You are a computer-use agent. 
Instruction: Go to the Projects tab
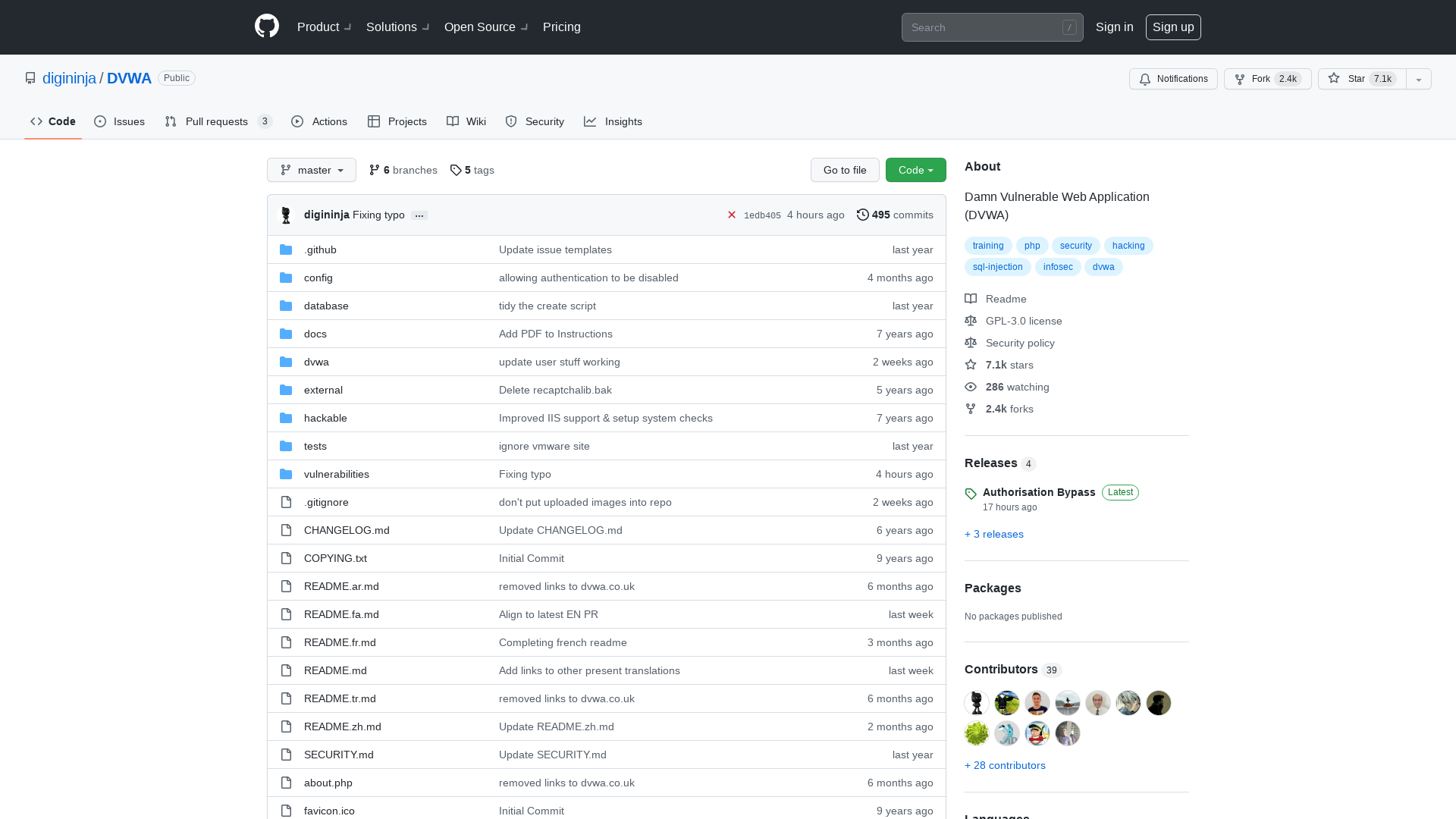(x=397, y=121)
